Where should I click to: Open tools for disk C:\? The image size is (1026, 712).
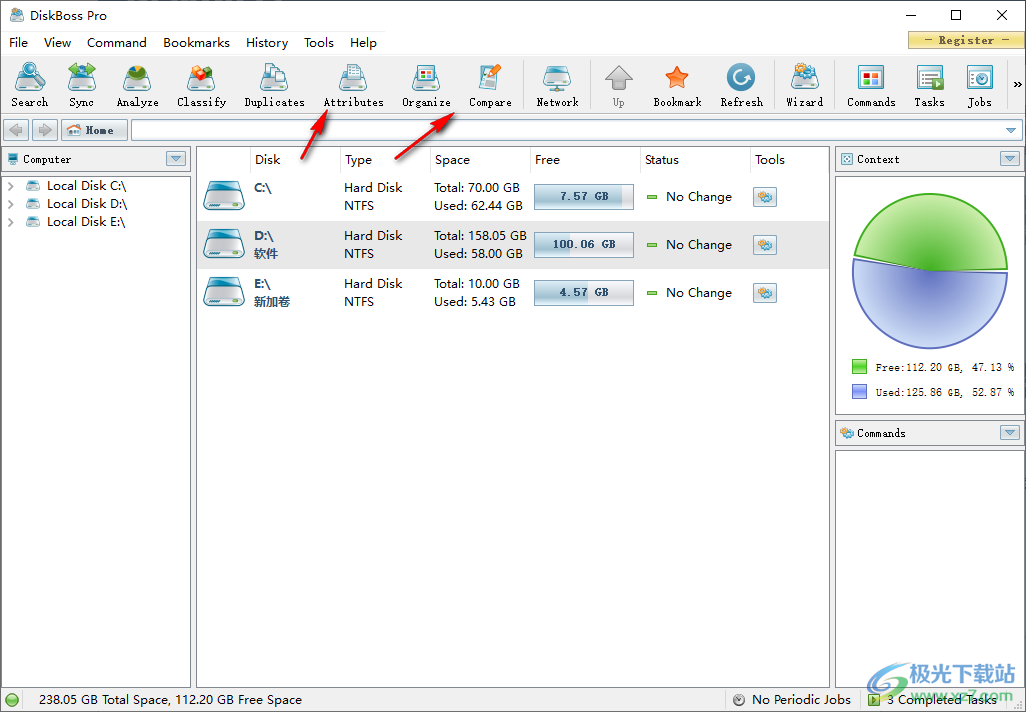tap(765, 197)
